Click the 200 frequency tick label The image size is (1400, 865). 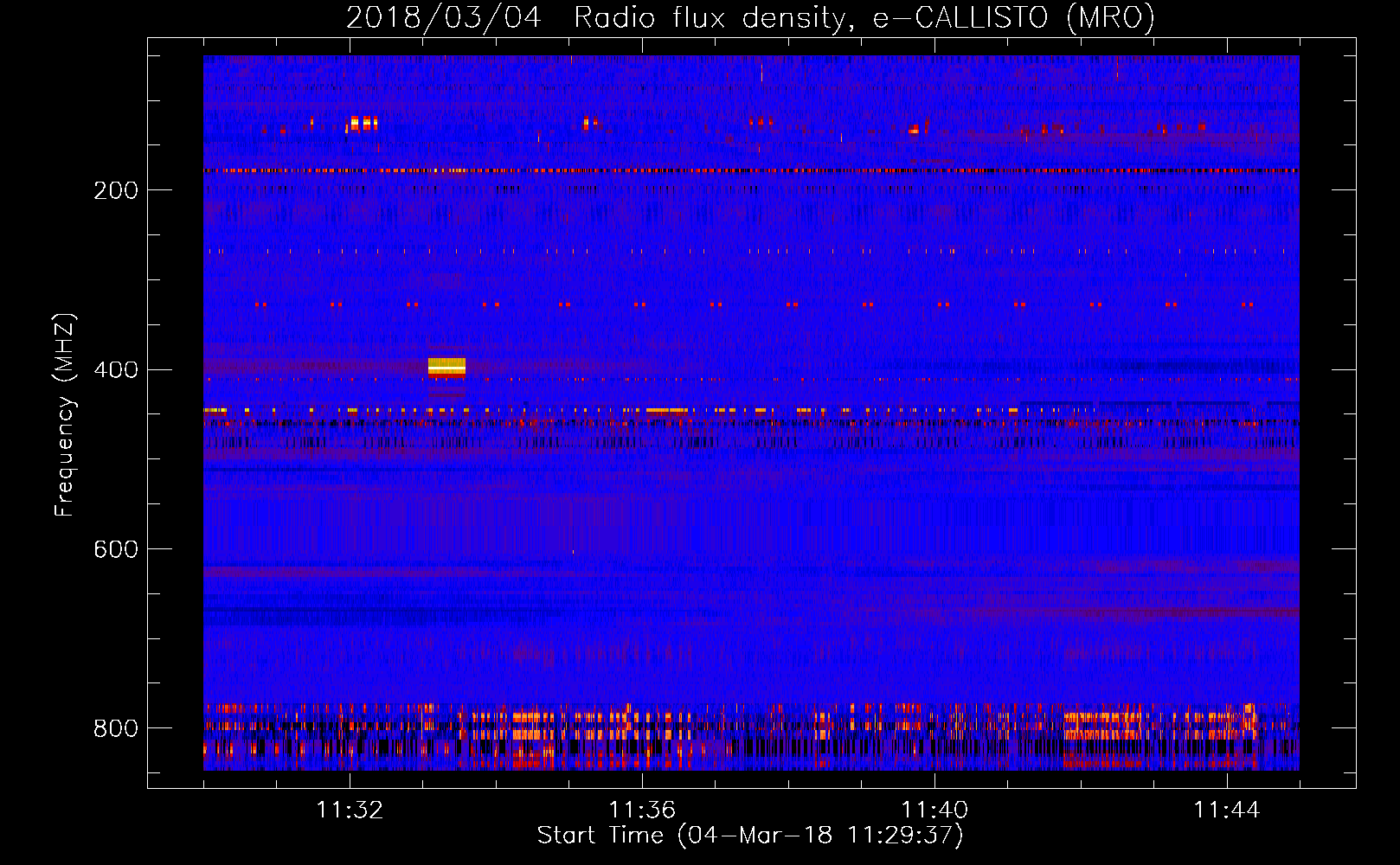coord(116,190)
